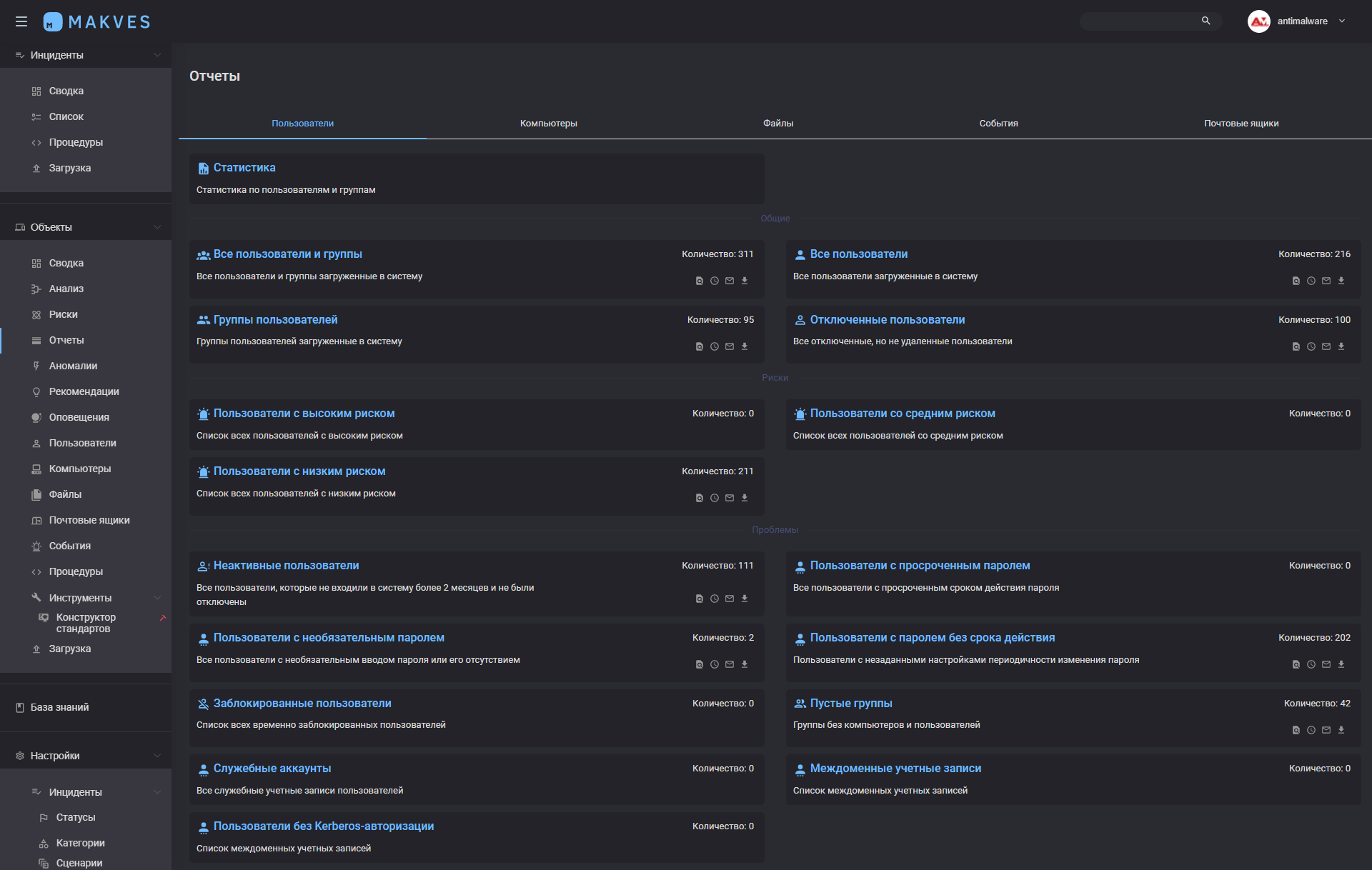Expand the antimalware user account dropdown
Viewport: 1372px width, 870px height.
point(1342,21)
